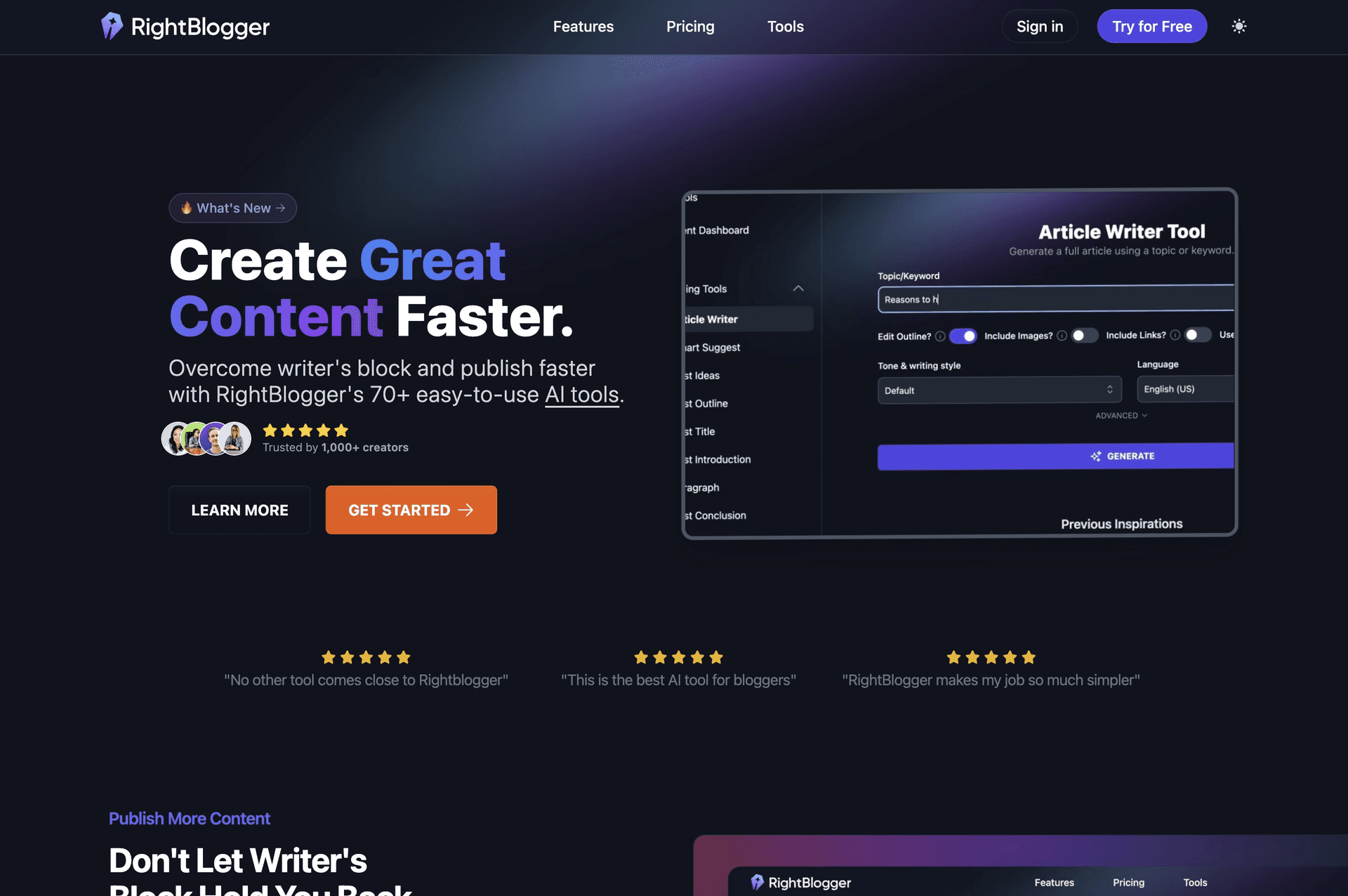Open the Features menu in the header
This screenshot has height=896, width=1348.
[x=583, y=27]
